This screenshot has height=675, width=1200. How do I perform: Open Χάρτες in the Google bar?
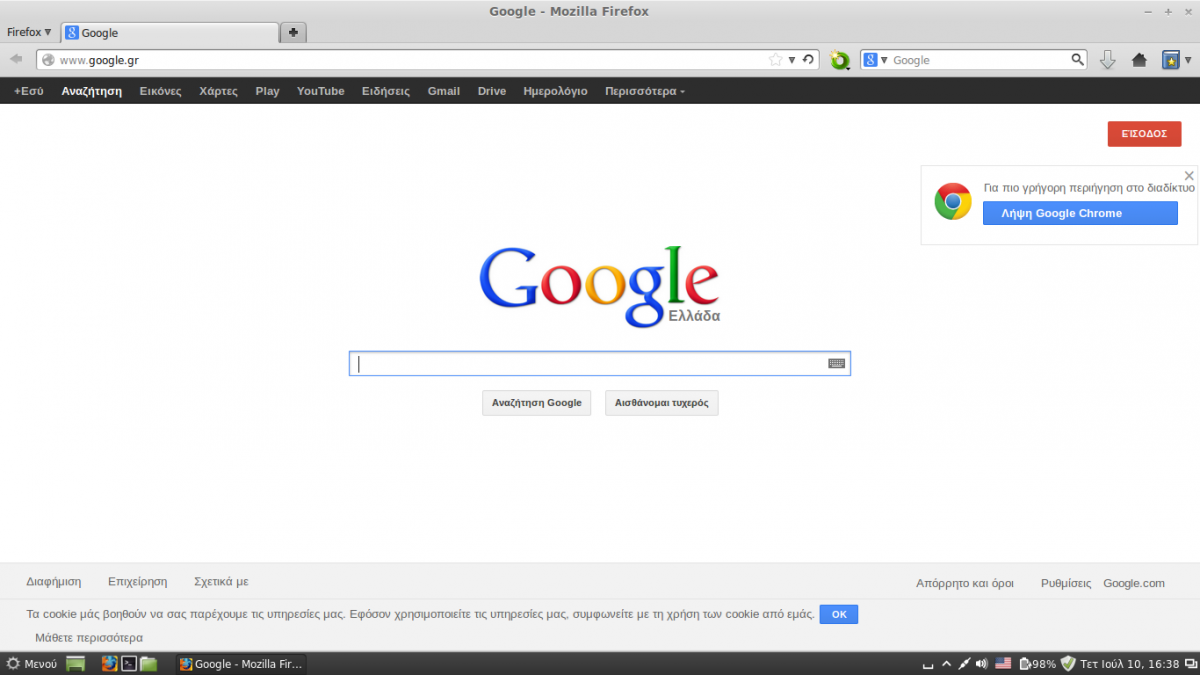pos(218,91)
